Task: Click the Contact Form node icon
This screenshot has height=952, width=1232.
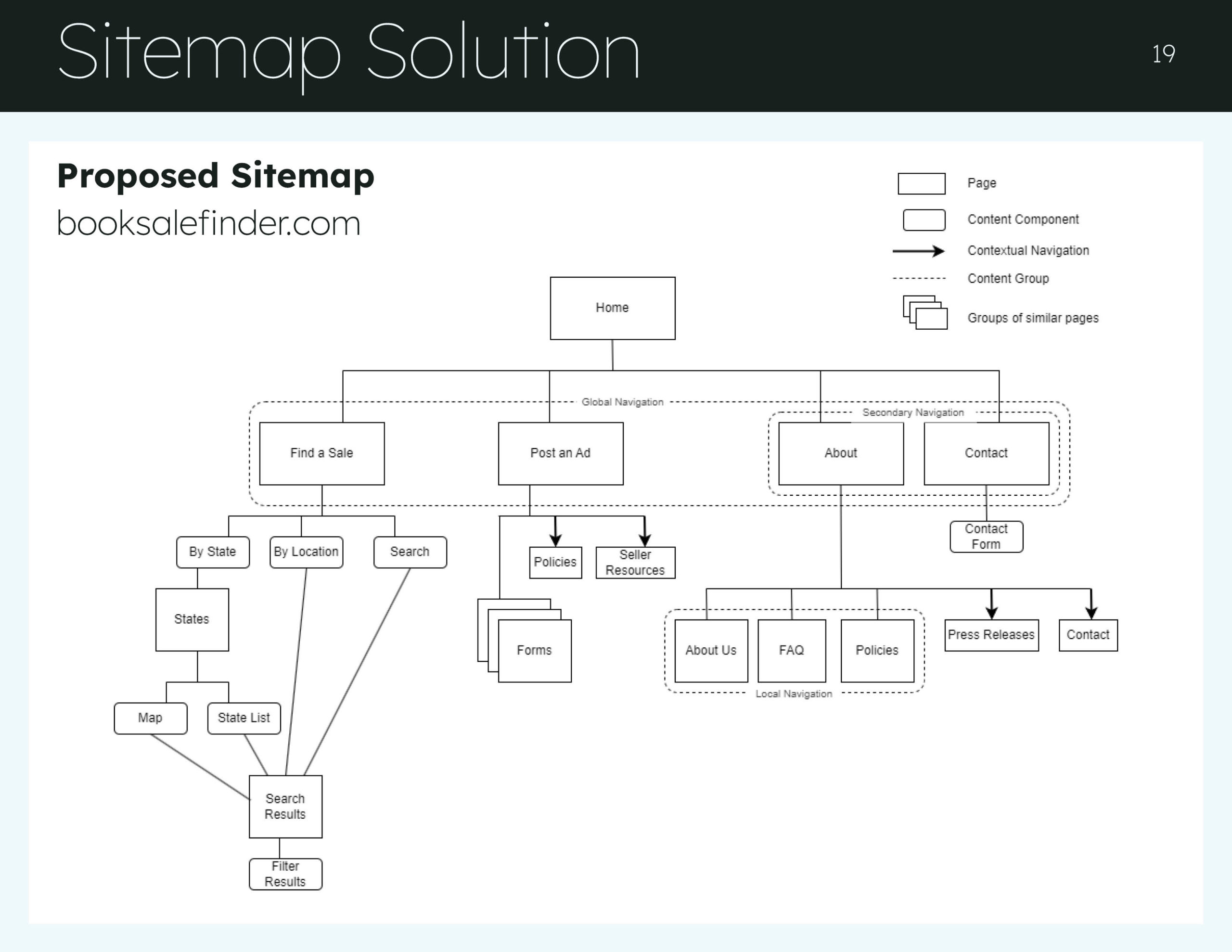Action: click(x=988, y=540)
